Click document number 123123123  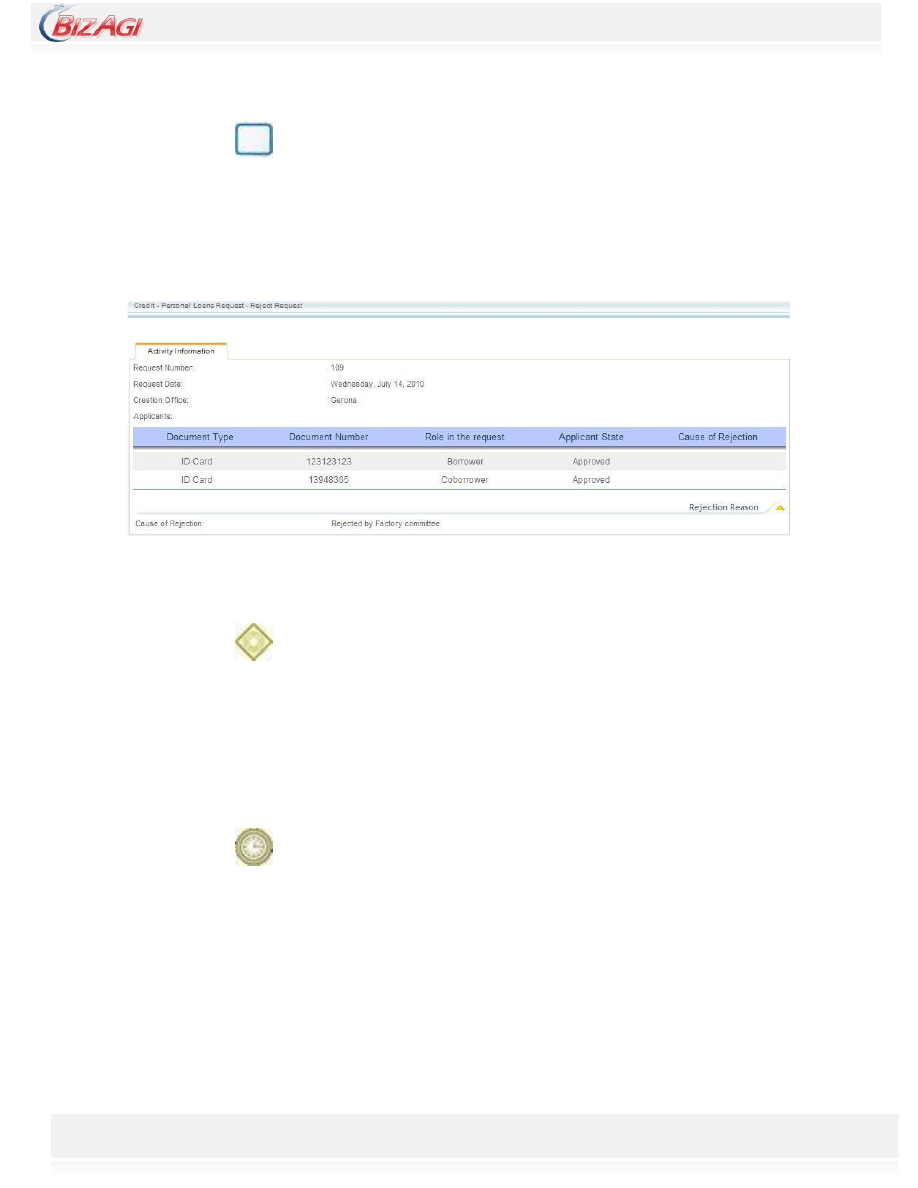coord(328,462)
